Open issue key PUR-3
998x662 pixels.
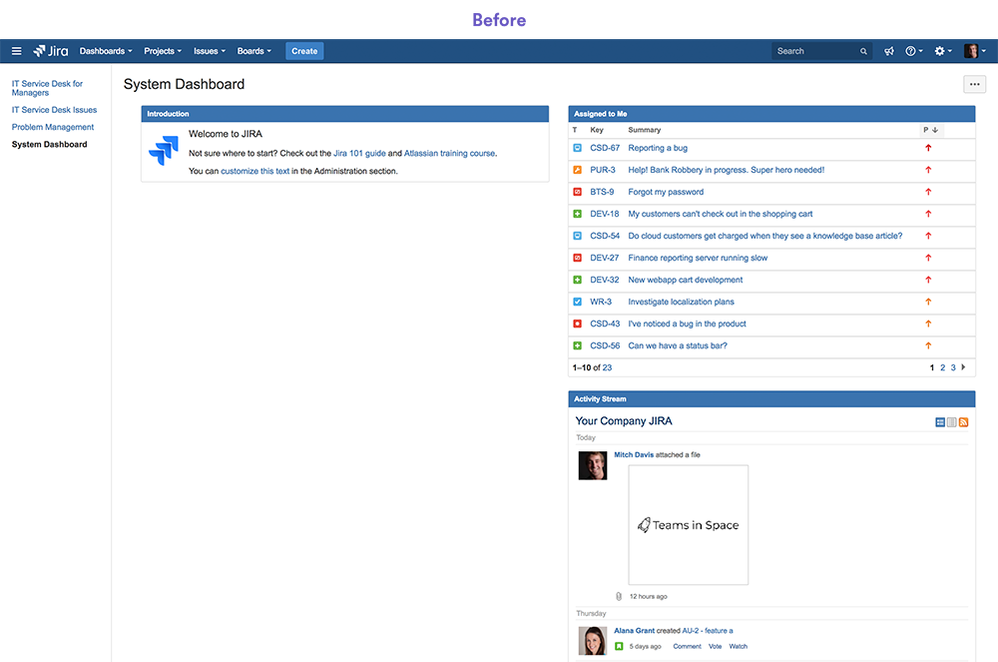click(603, 170)
